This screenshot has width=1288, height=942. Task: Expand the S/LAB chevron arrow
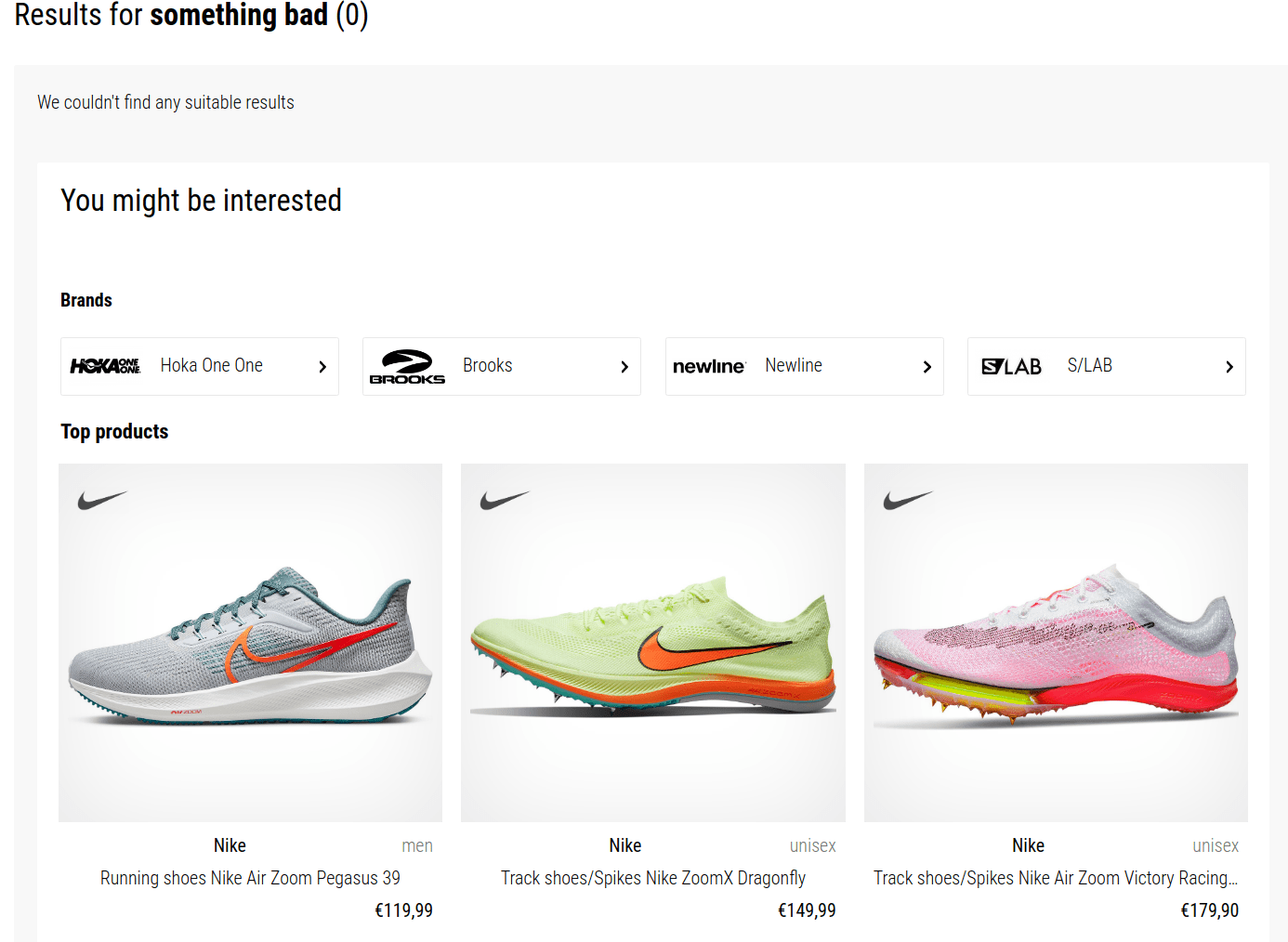[x=1229, y=367]
